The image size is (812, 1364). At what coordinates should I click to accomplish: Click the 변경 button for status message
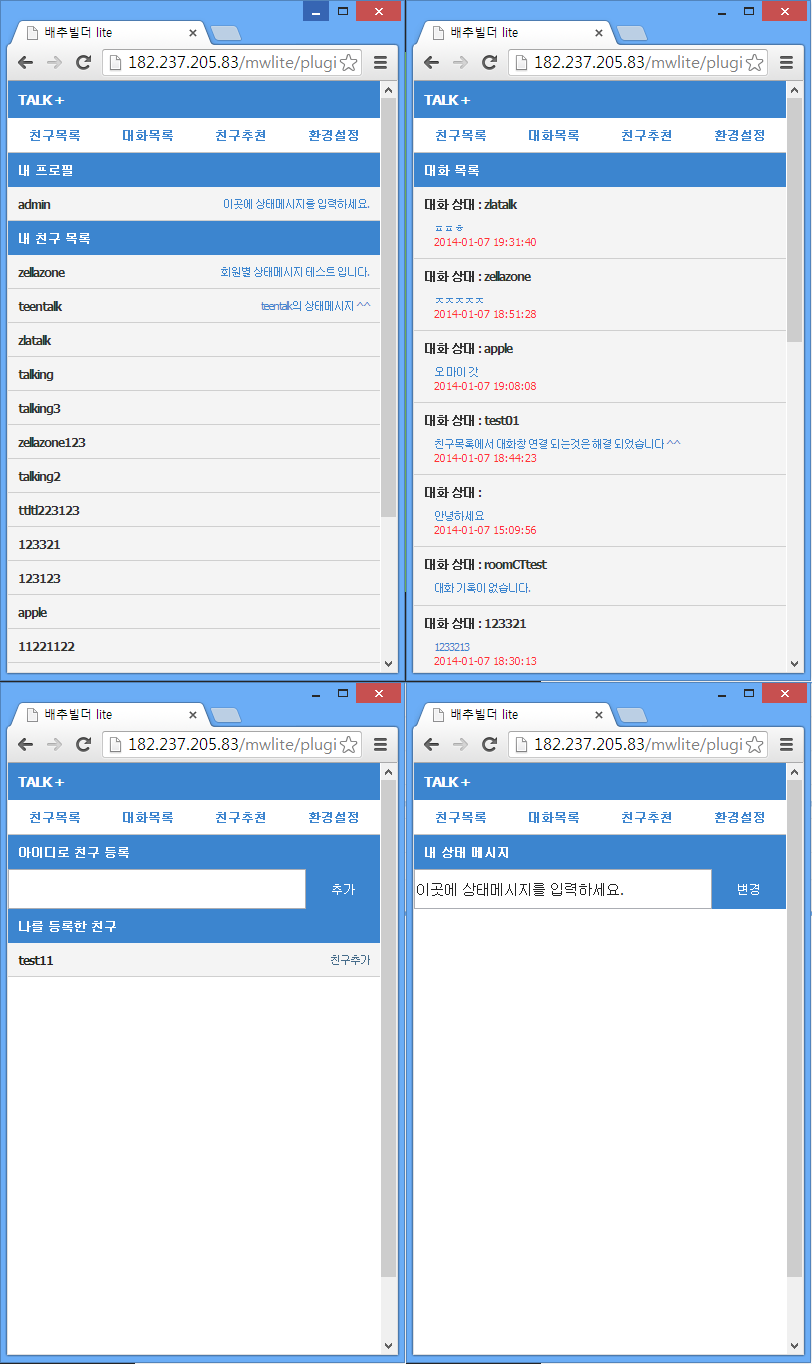pos(748,889)
